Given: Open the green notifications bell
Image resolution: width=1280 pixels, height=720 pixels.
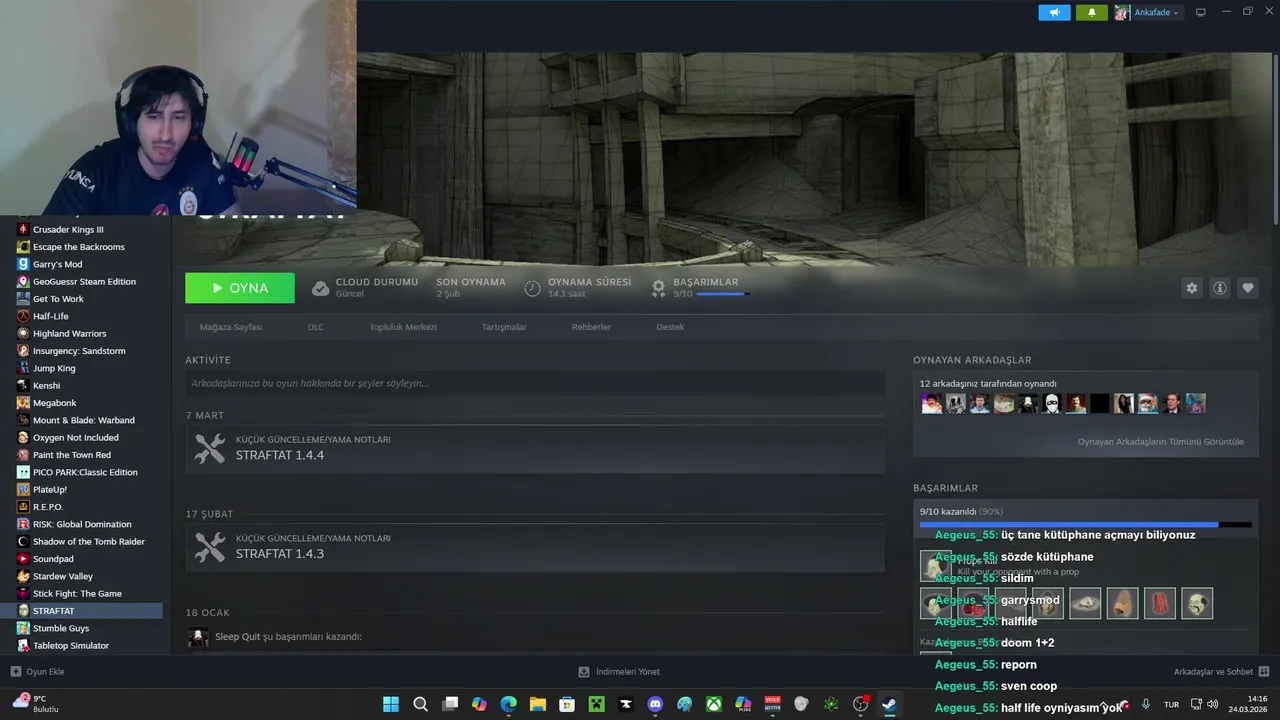Looking at the screenshot, I should pyautogui.click(x=1091, y=12).
